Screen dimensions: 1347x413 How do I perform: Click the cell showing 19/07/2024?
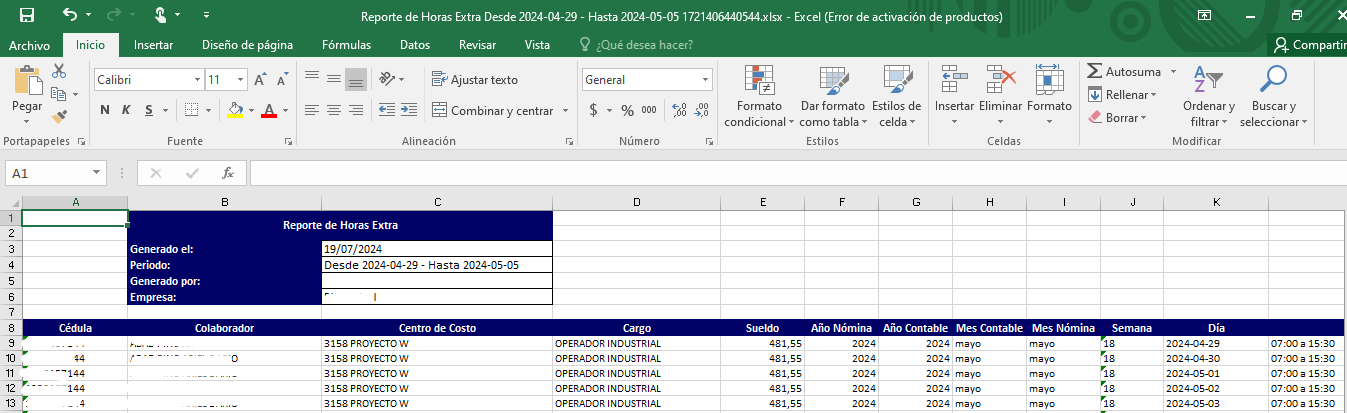(437, 249)
